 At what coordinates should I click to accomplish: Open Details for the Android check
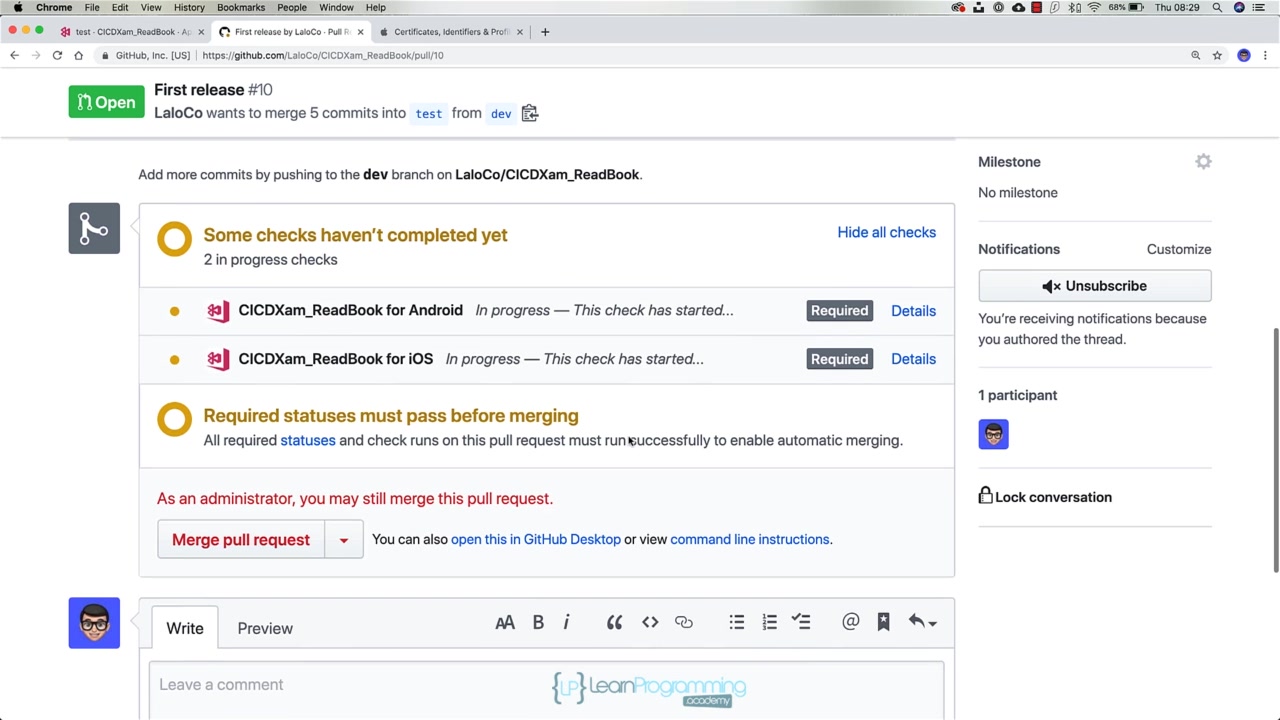pyautogui.click(x=913, y=311)
